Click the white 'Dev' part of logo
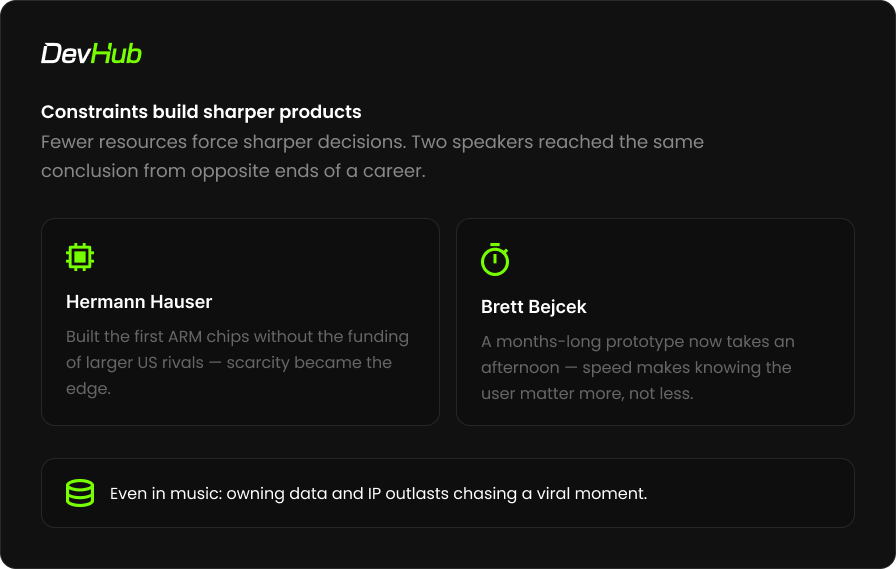Viewport: 896px width, 569px height. (66, 54)
